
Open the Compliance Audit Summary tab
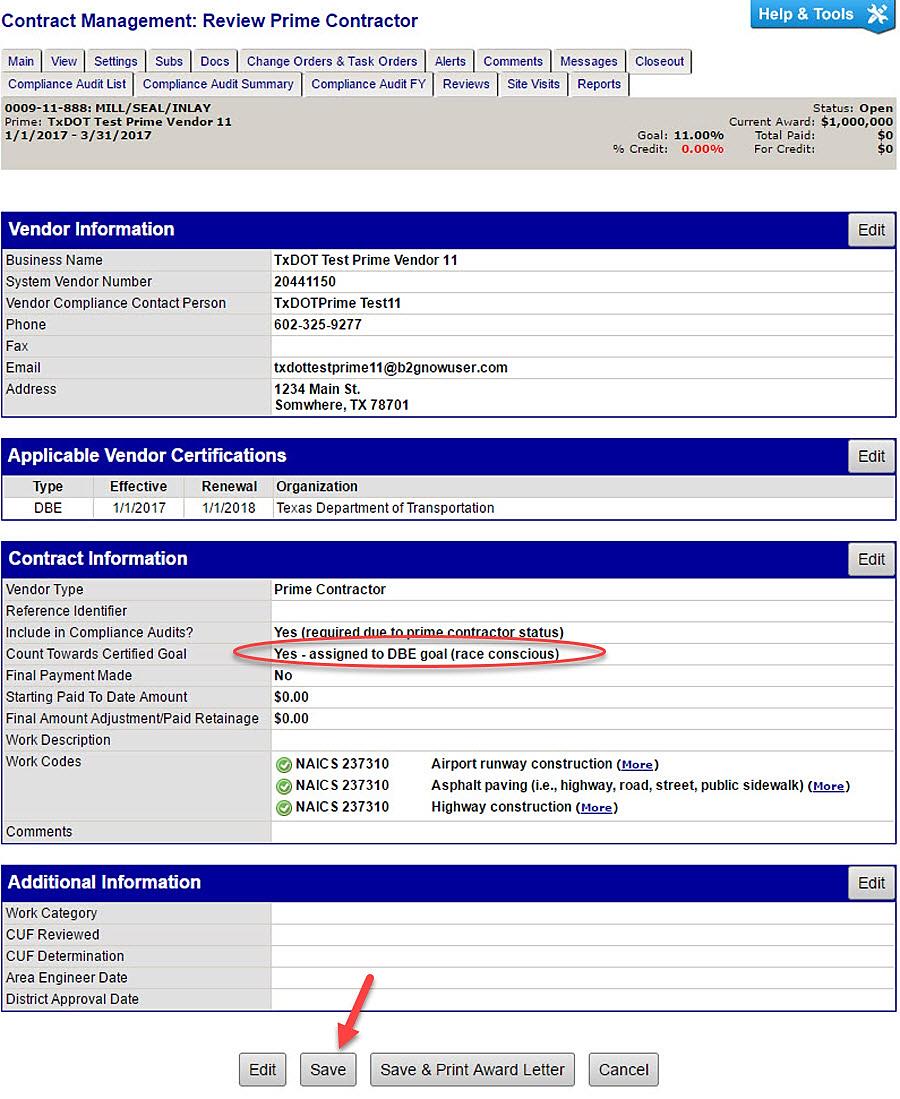click(x=218, y=85)
